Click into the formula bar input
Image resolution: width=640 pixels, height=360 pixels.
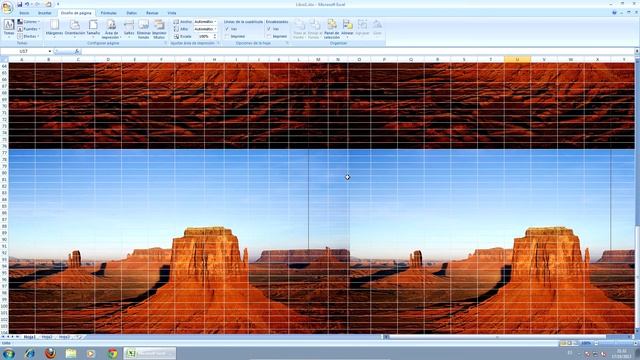click(357, 51)
